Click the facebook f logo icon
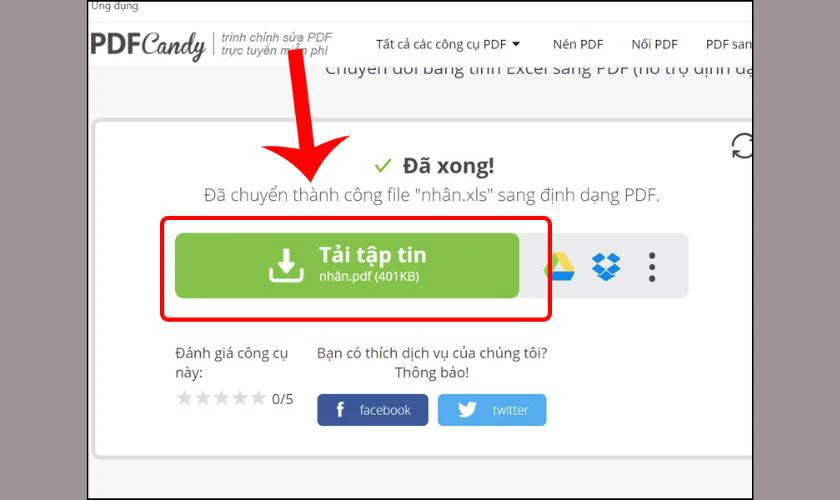This screenshot has height=500, width=840. (340, 410)
